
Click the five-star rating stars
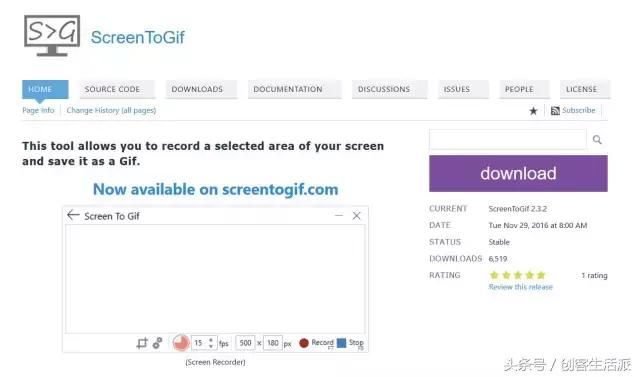pos(518,275)
